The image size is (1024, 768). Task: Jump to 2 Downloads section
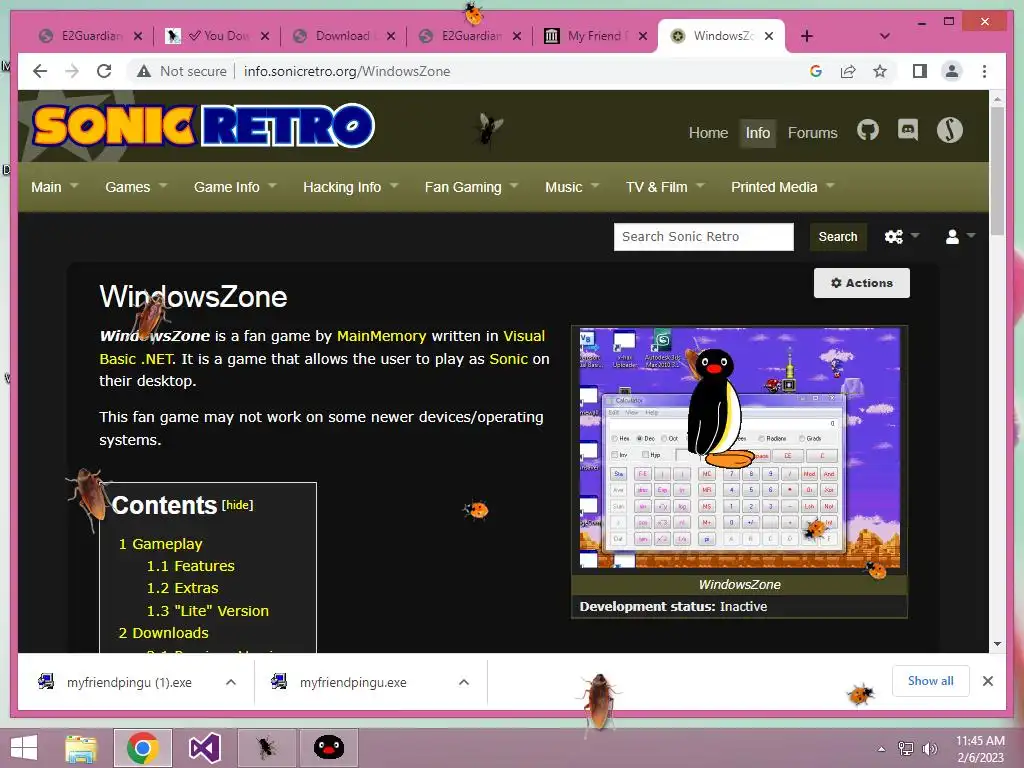(163, 633)
